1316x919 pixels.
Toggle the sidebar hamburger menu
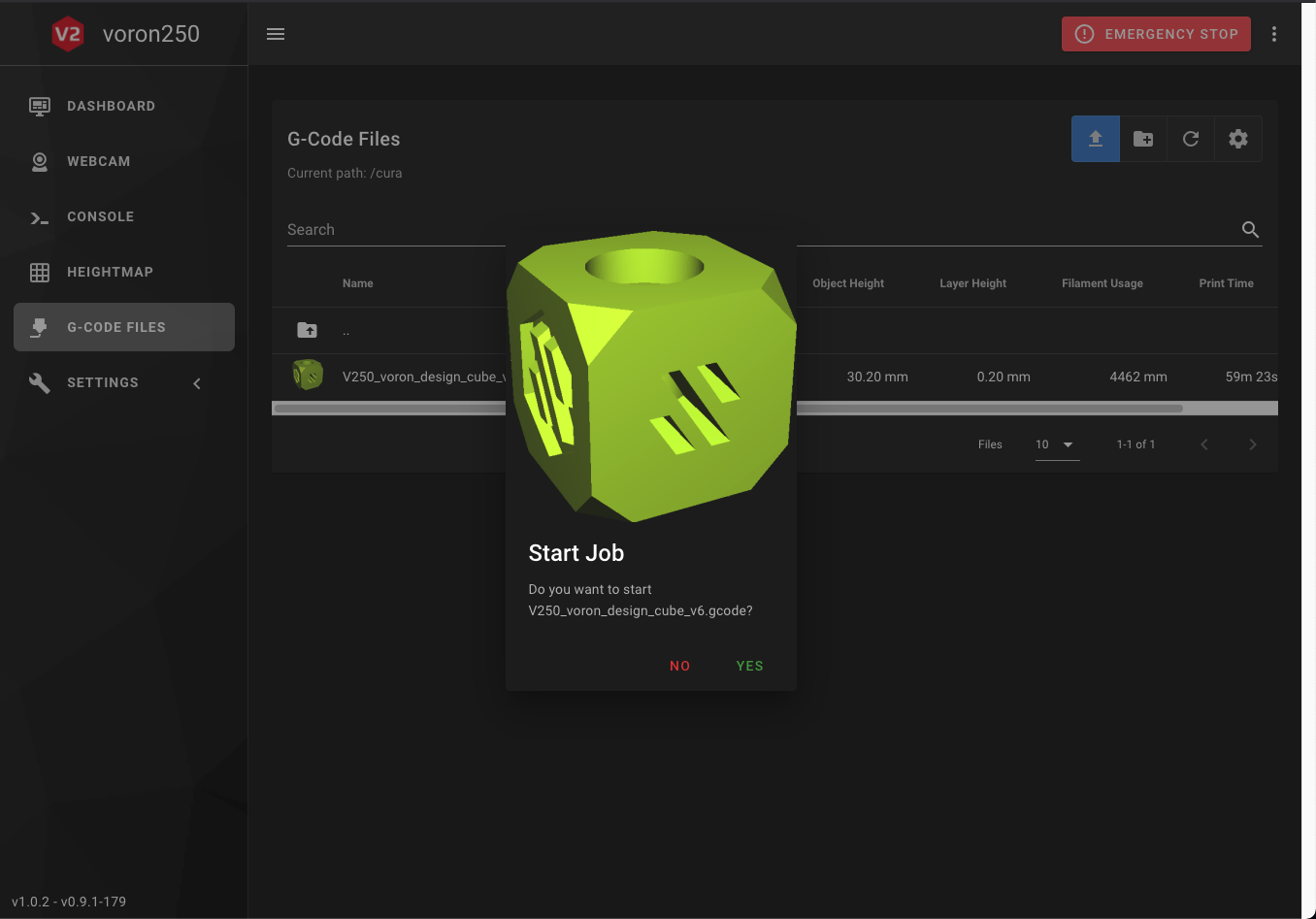click(276, 34)
